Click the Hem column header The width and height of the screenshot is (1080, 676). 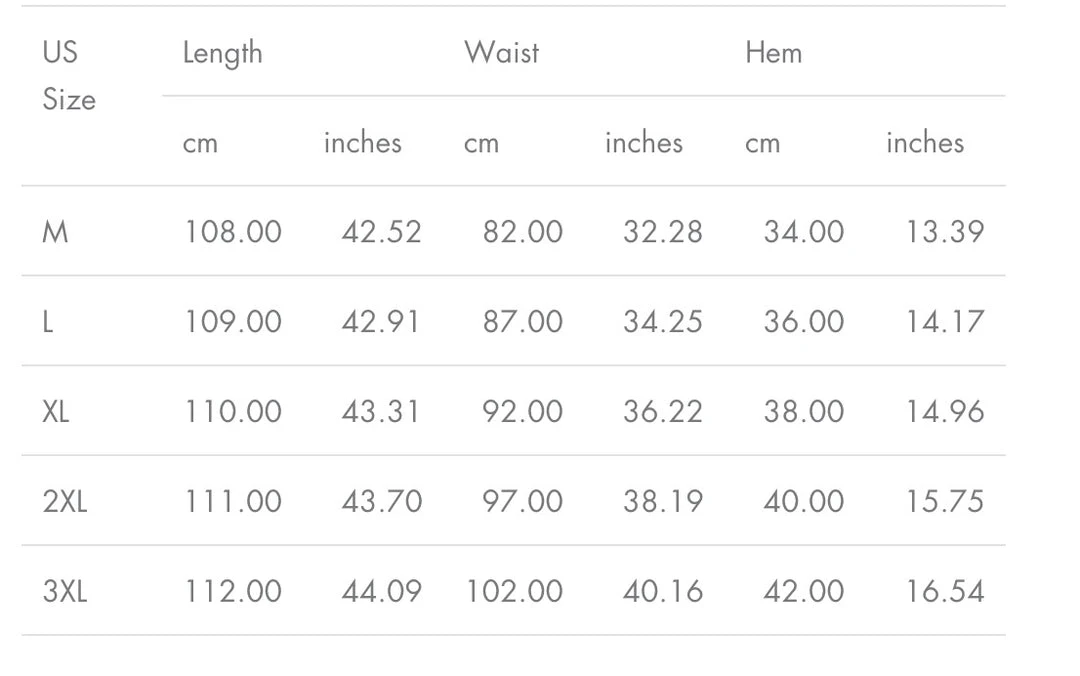click(773, 53)
